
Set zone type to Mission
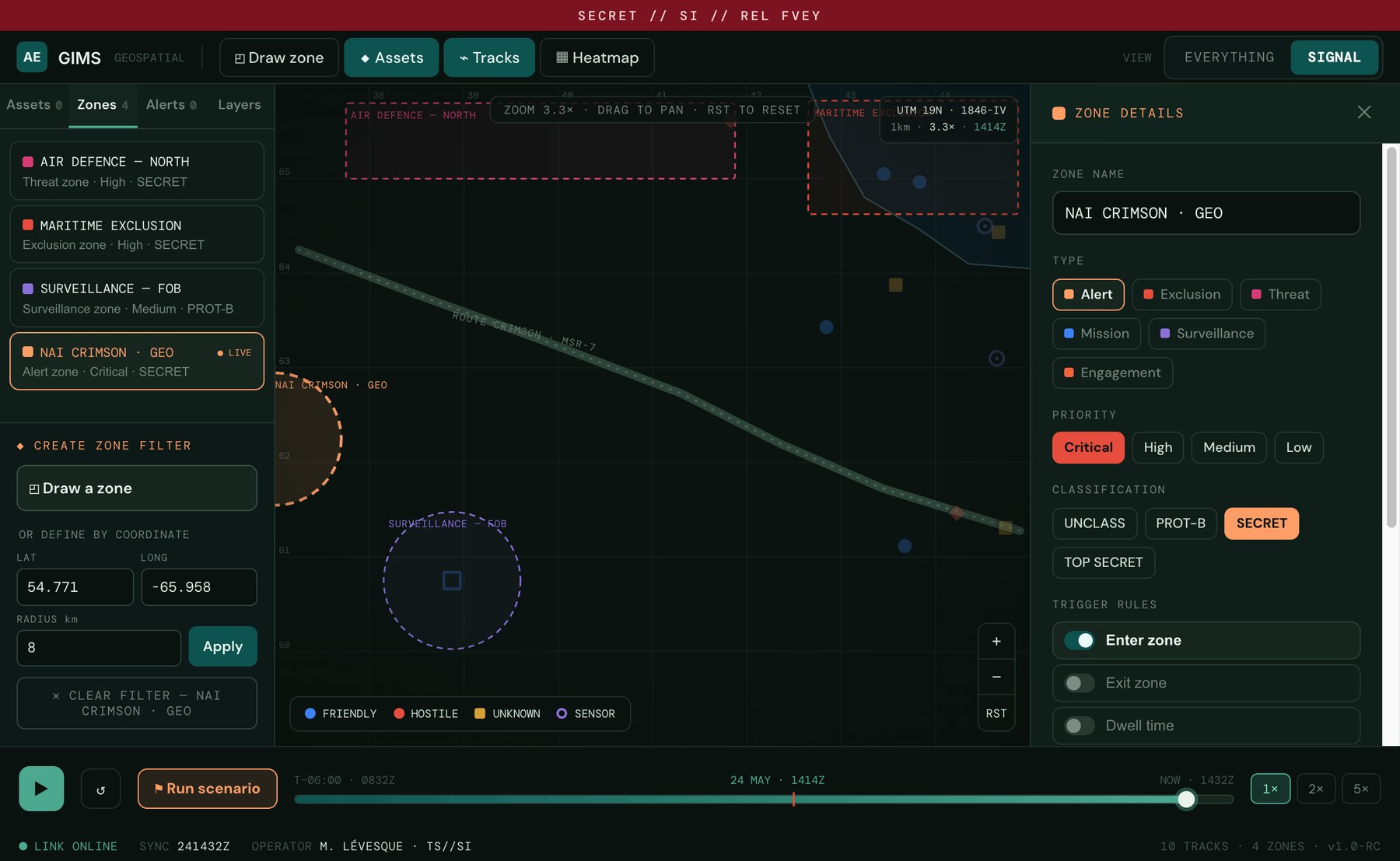[1097, 334]
